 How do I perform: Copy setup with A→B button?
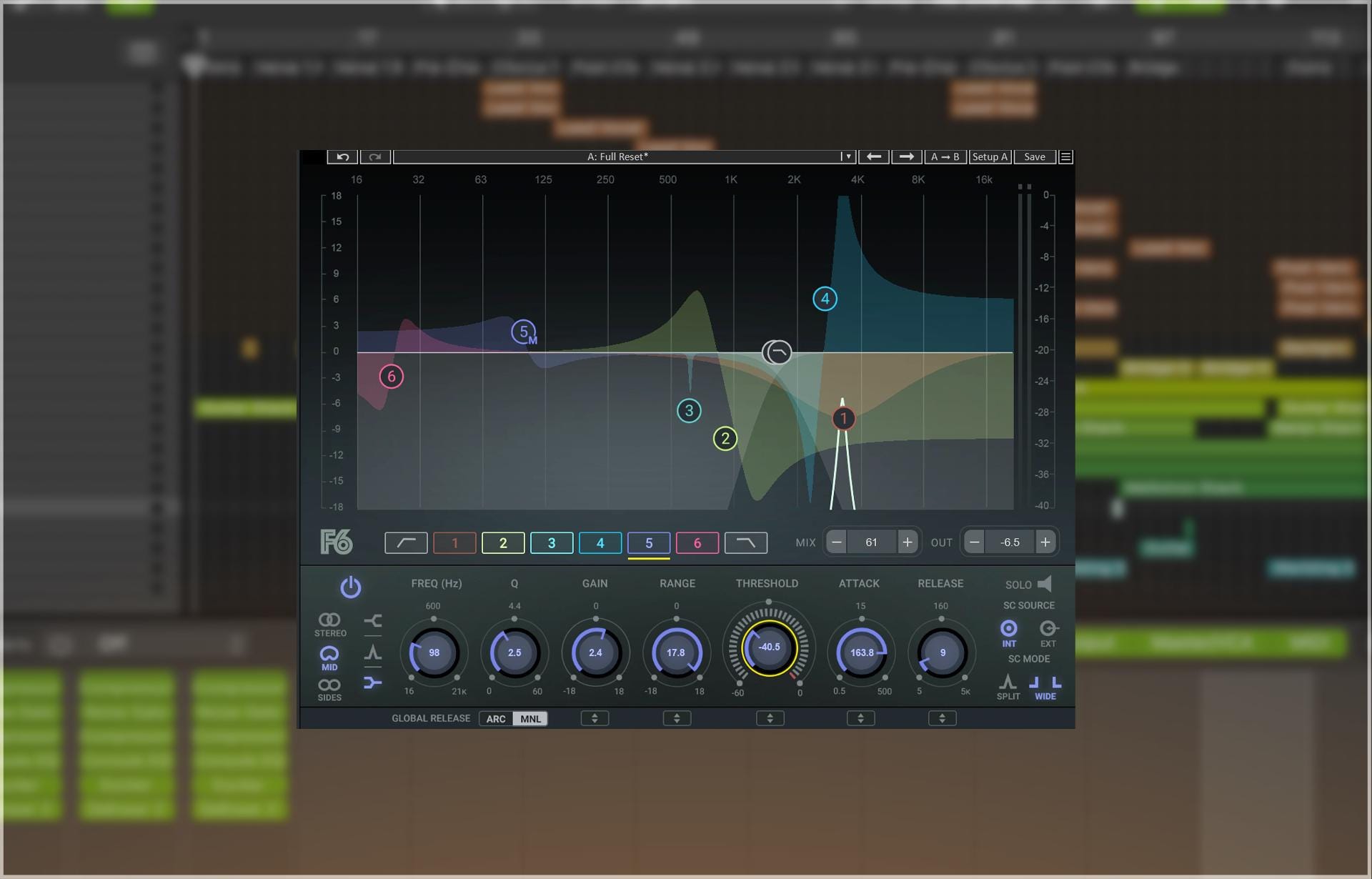point(945,157)
